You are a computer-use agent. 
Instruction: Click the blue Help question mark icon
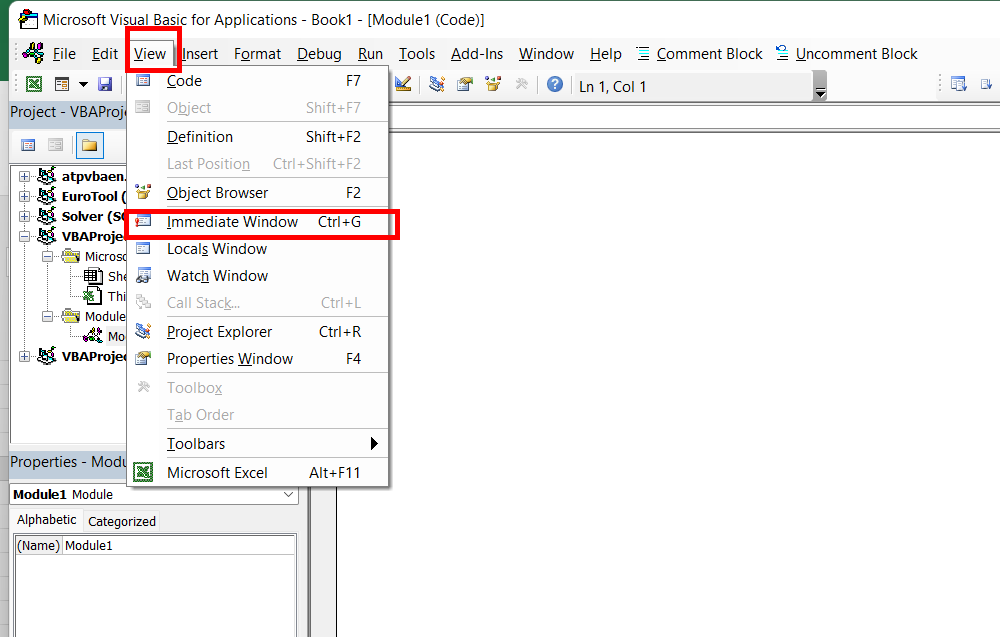pos(555,84)
